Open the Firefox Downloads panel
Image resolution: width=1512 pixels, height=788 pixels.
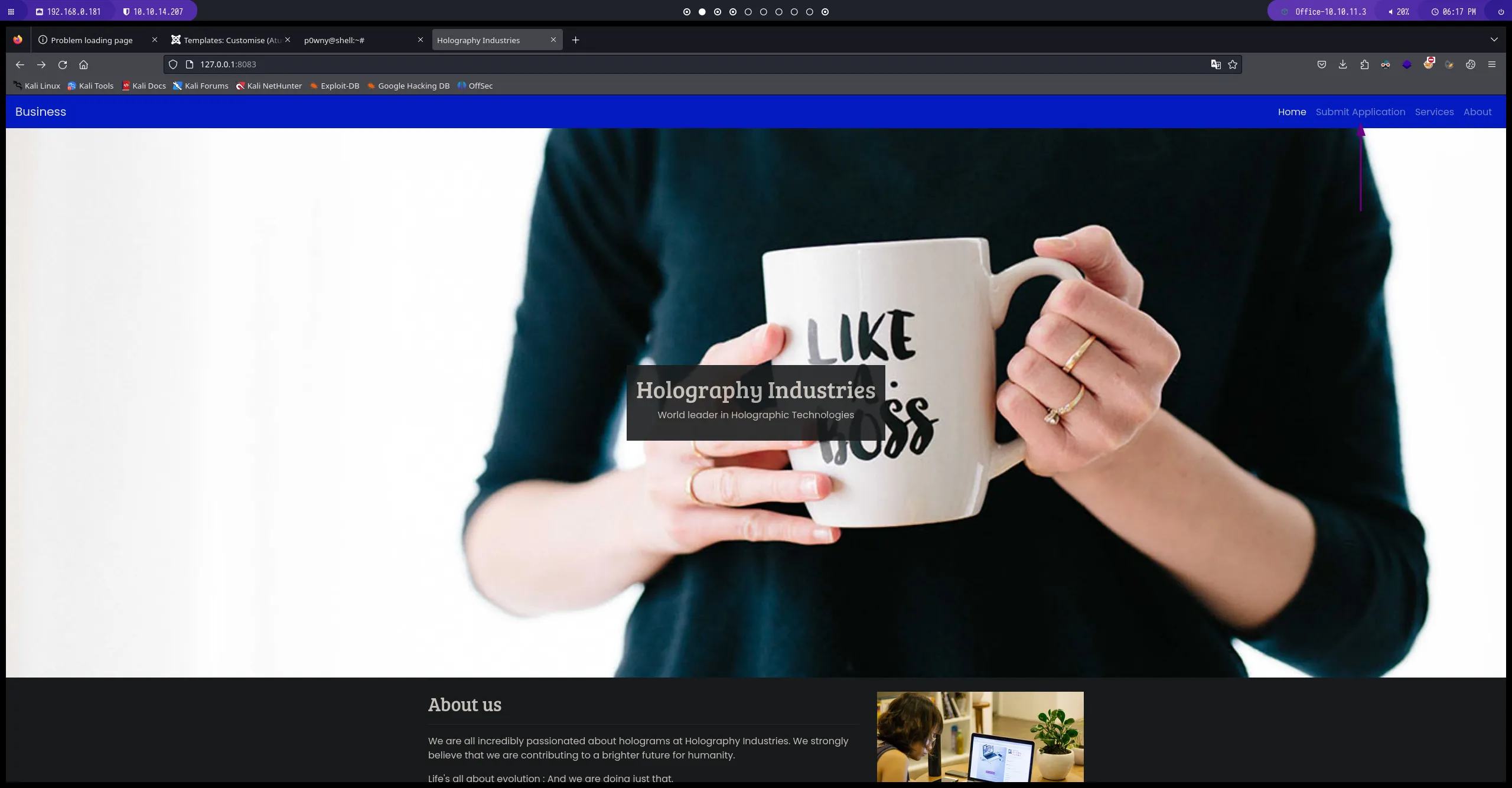tap(1343, 64)
